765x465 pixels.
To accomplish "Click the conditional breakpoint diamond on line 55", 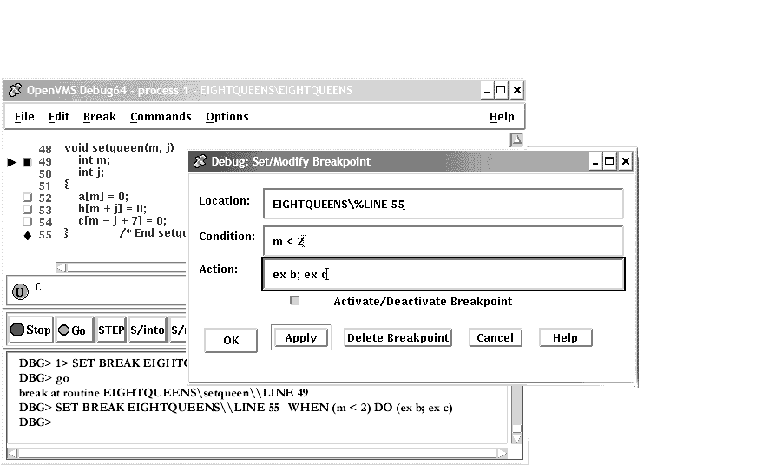I will click(x=27, y=235).
